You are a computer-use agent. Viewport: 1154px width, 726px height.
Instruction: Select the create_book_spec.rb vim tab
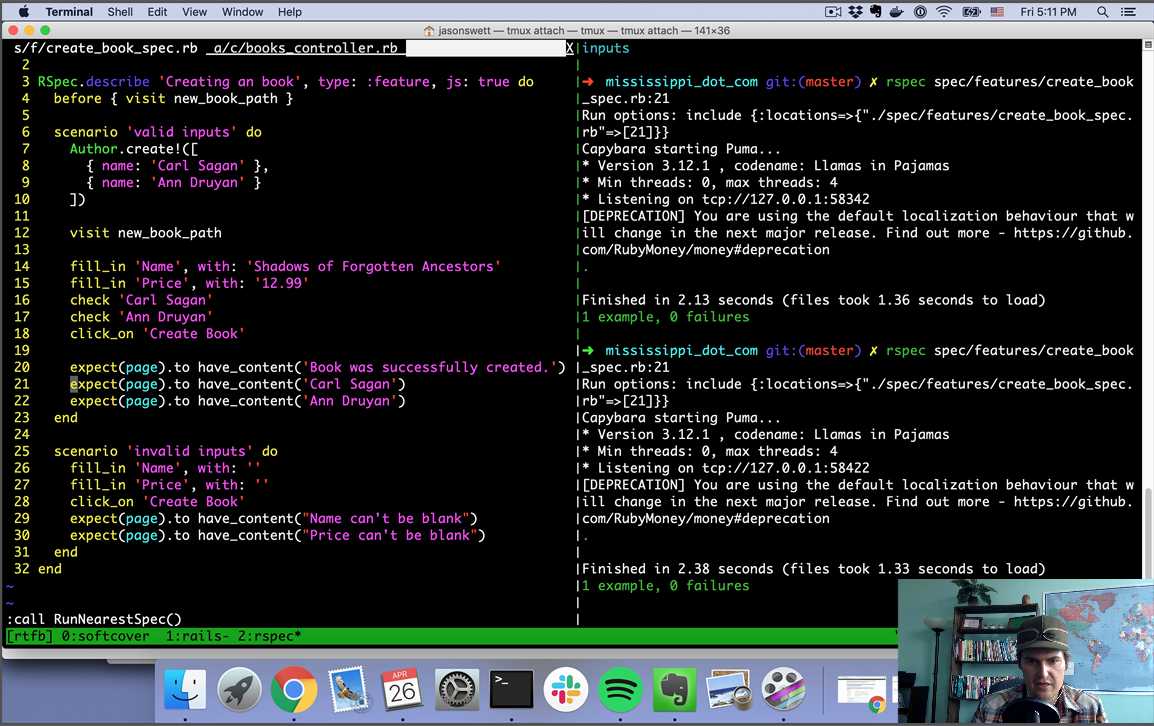(x=106, y=48)
